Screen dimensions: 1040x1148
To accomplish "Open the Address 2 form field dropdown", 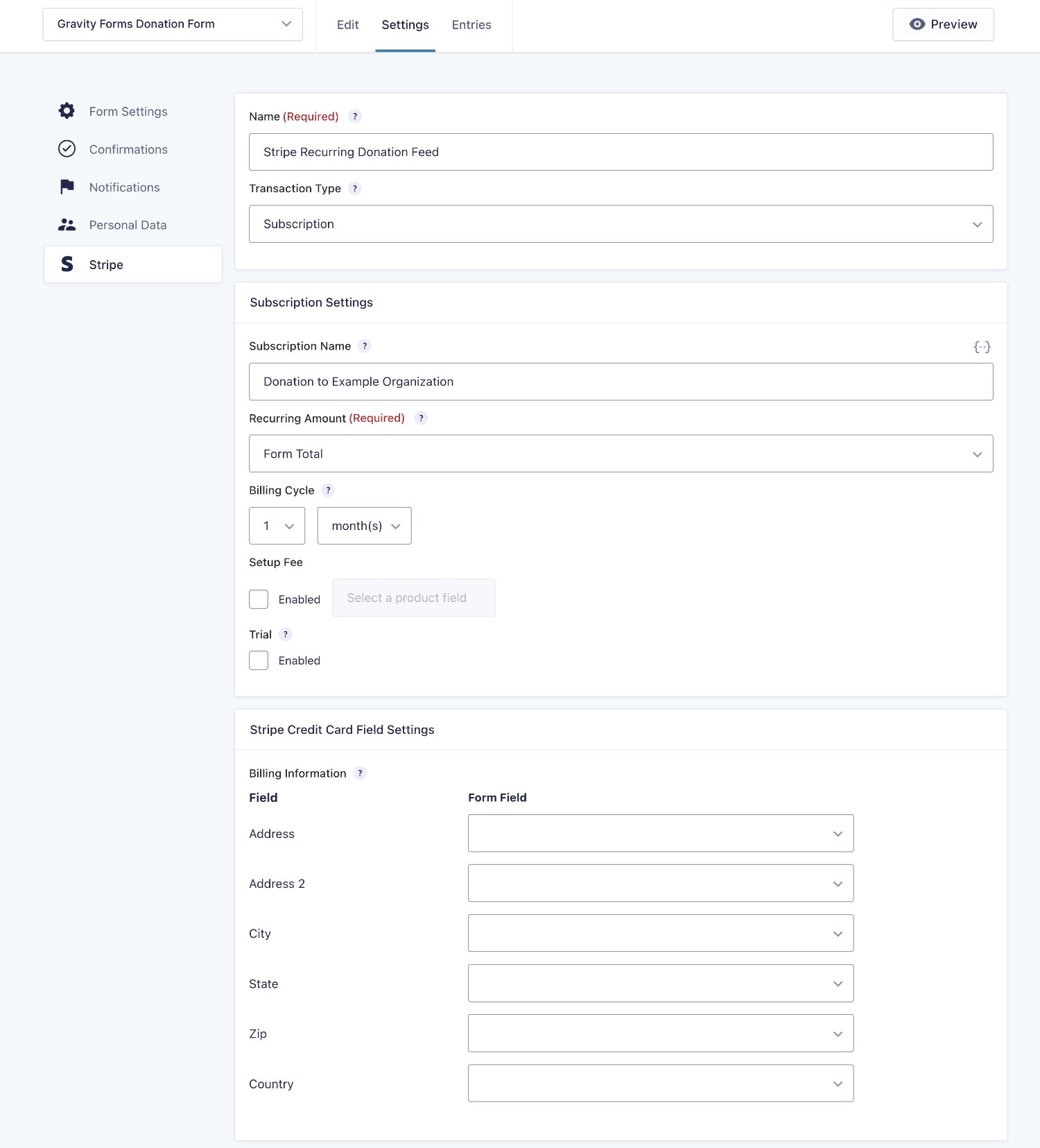I will 661,883.
